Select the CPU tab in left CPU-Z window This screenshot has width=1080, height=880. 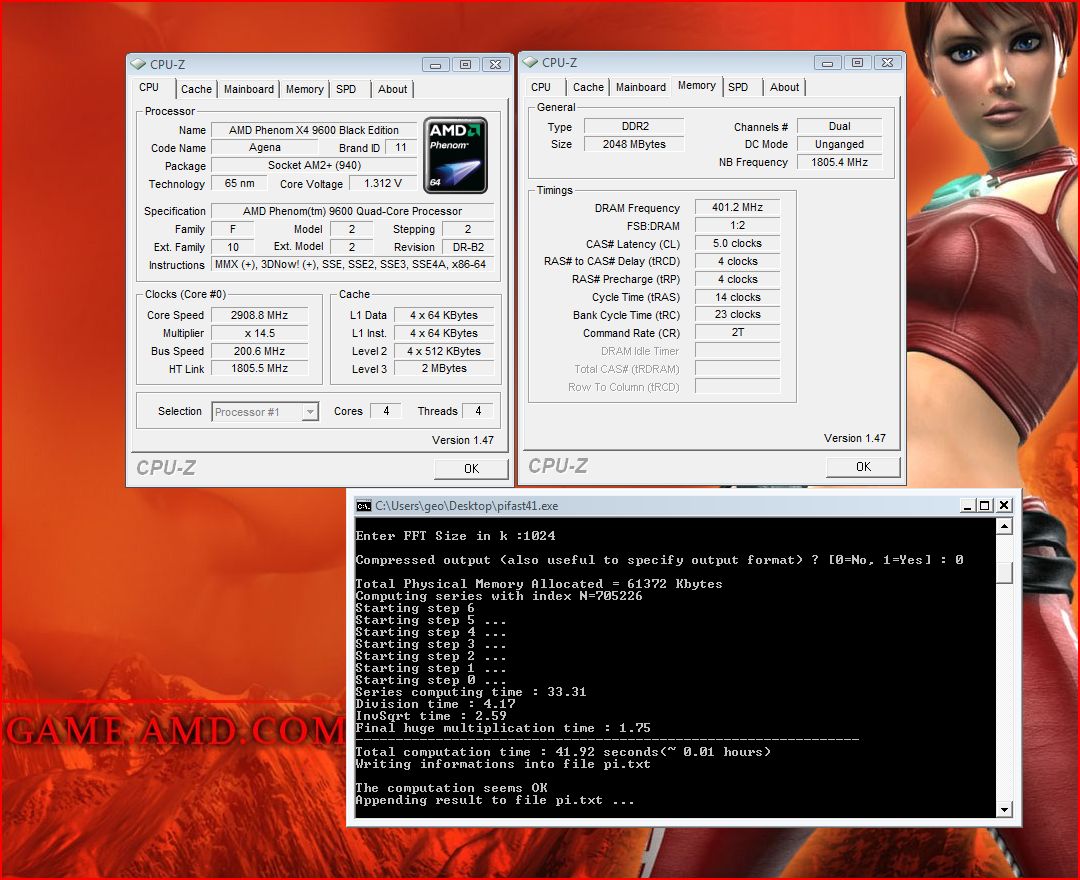(x=149, y=87)
